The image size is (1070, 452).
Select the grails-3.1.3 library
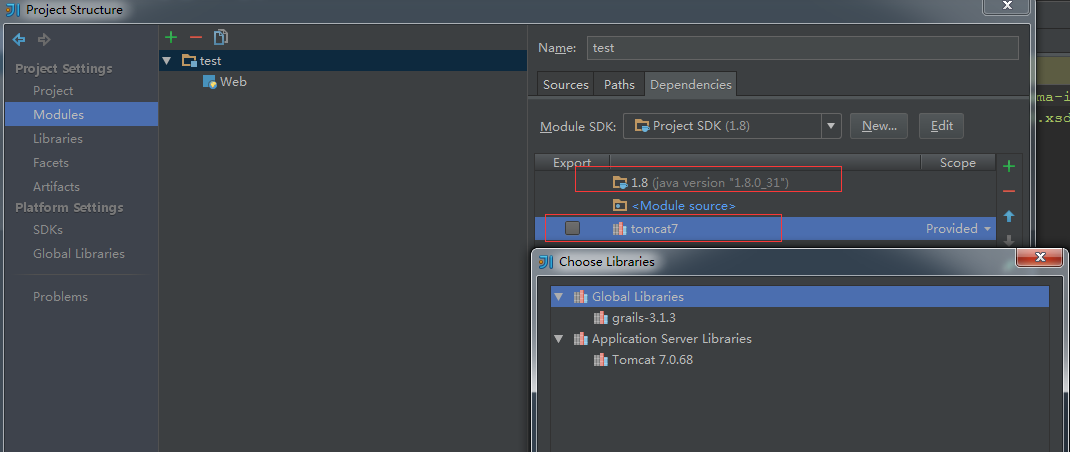[x=800, y=317]
